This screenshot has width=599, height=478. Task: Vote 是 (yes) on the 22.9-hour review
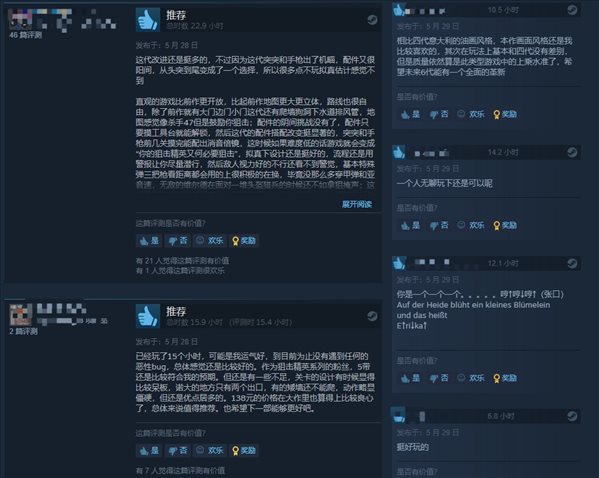149,241
